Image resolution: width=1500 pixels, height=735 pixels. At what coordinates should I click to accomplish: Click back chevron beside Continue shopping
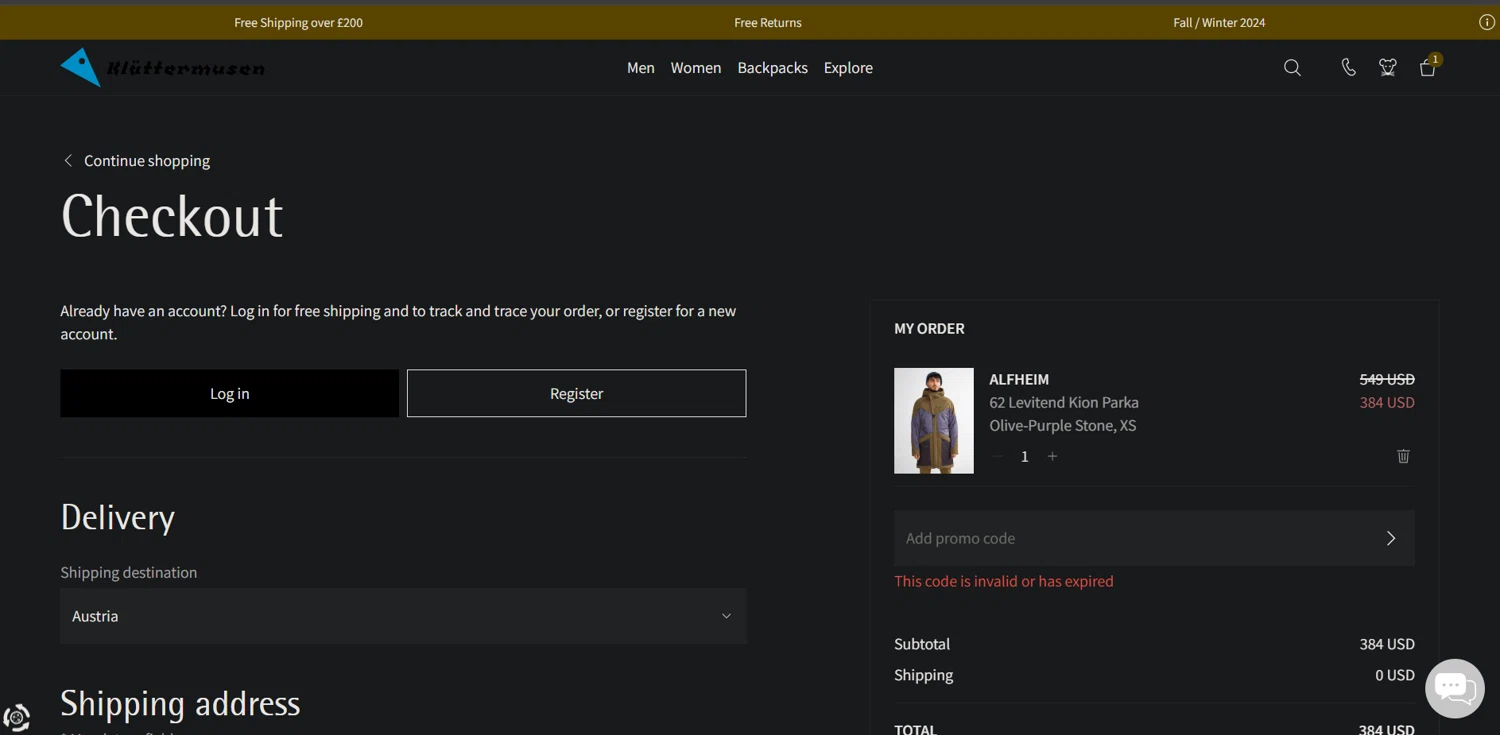coord(68,160)
